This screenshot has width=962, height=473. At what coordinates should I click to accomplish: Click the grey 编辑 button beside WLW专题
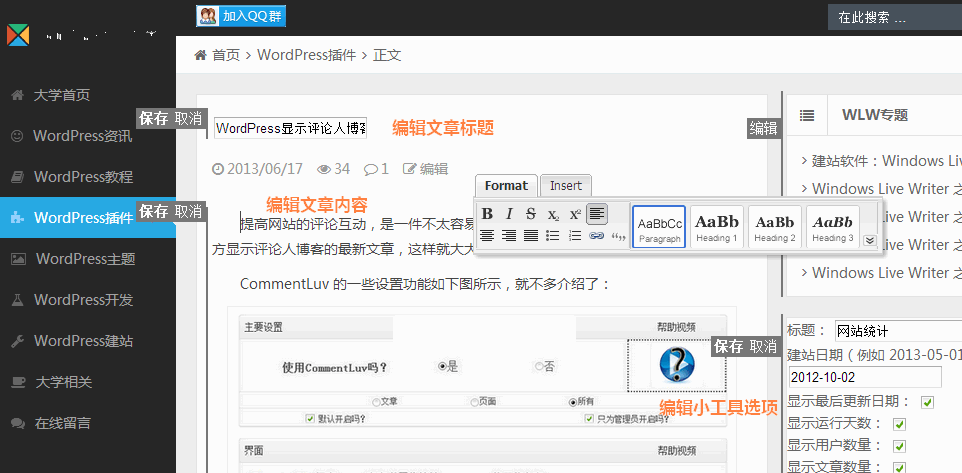pos(764,128)
